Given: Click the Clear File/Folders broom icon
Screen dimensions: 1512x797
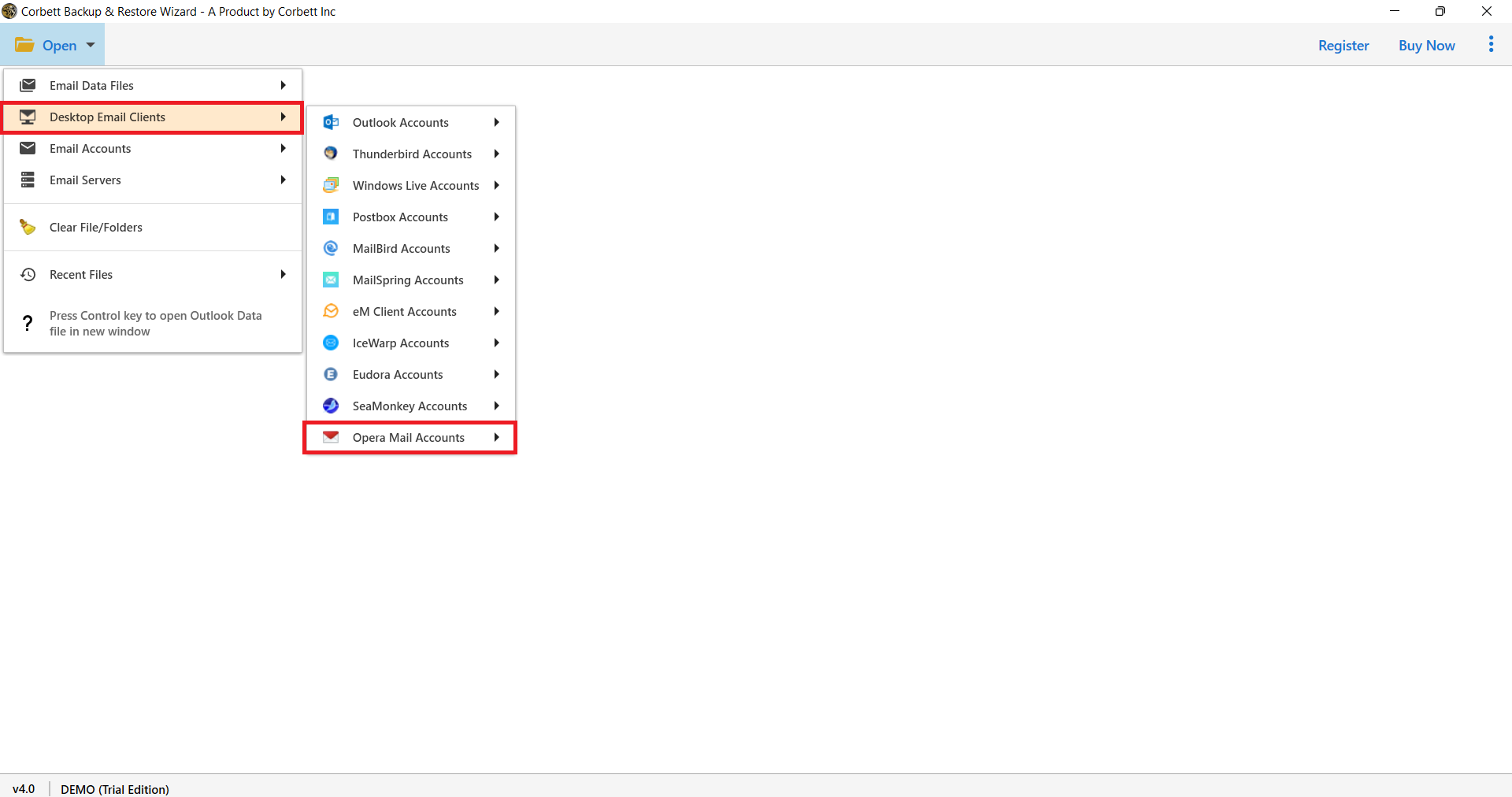Looking at the screenshot, I should pos(28,227).
